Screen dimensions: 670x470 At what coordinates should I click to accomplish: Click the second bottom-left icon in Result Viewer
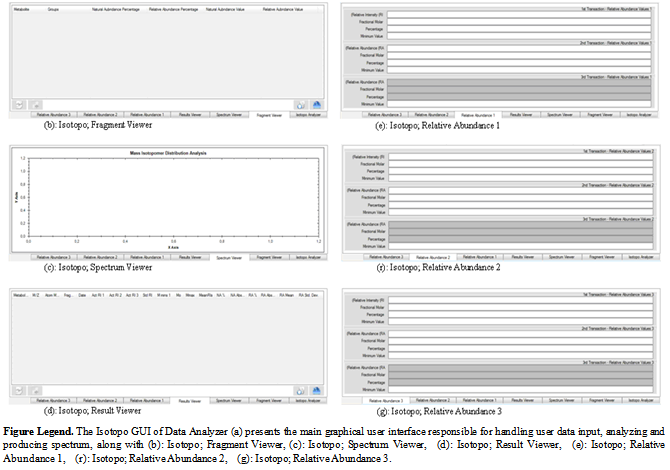(x=34, y=391)
